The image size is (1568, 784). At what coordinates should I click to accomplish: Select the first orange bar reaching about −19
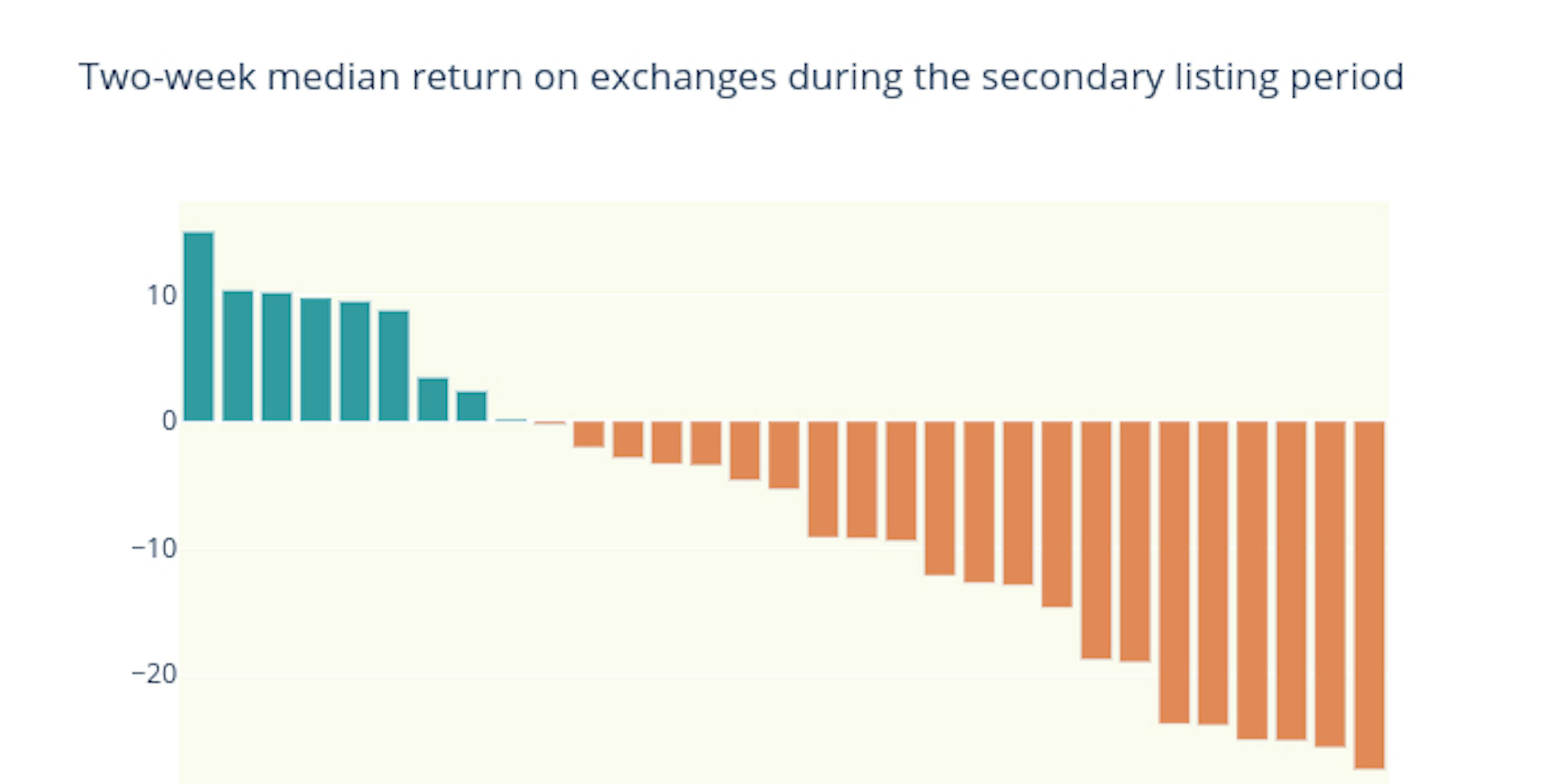(1096, 540)
